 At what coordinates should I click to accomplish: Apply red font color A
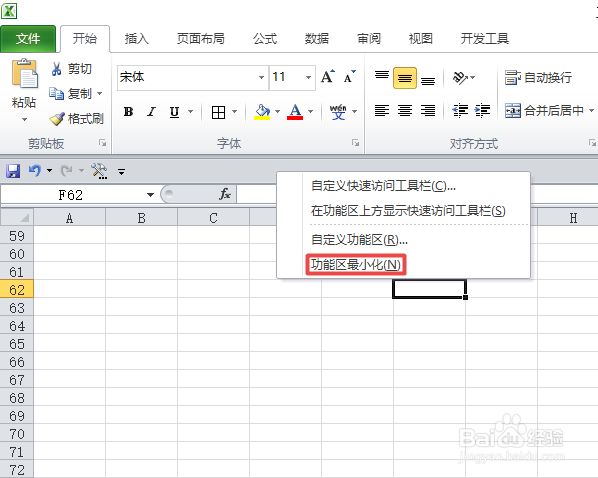click(x=295, y=112)
